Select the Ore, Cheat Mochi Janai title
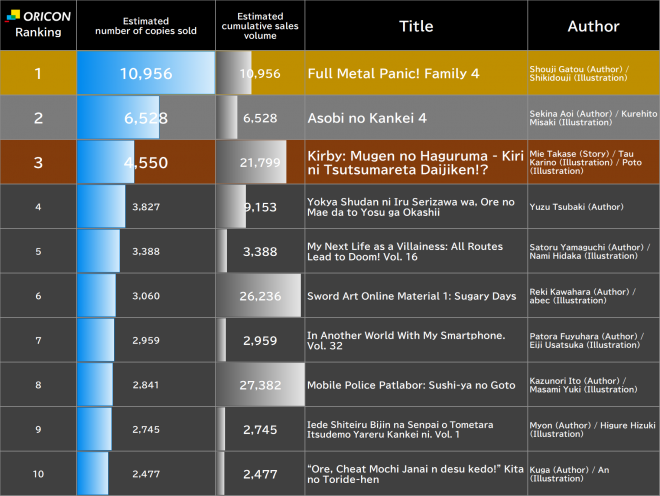The image size is (660, 496). pyautogui.click(x=415, y=474)
